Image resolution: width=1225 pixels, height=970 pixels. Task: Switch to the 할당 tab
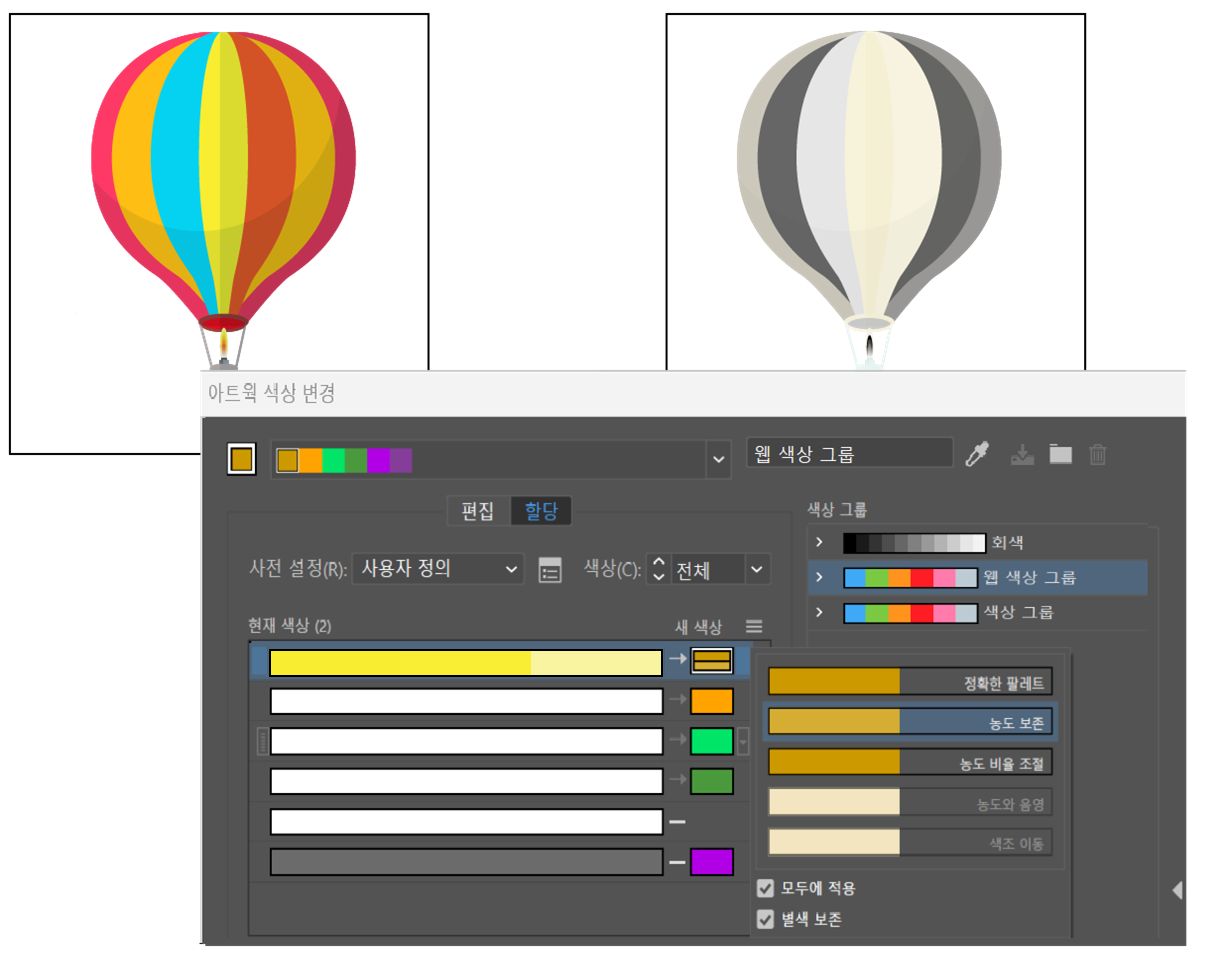[x=541, y=511]
